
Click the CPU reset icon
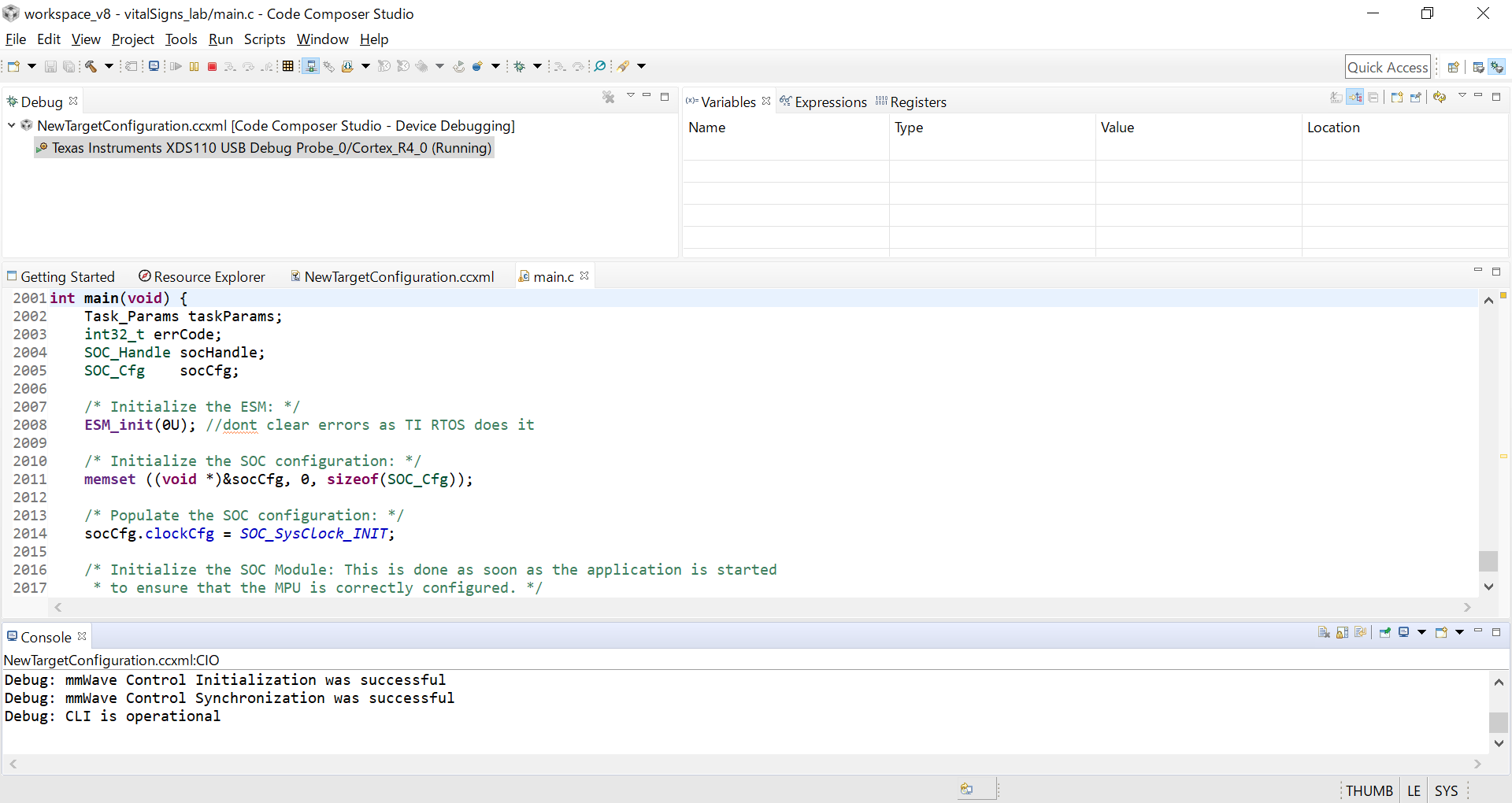pos(422,66)
